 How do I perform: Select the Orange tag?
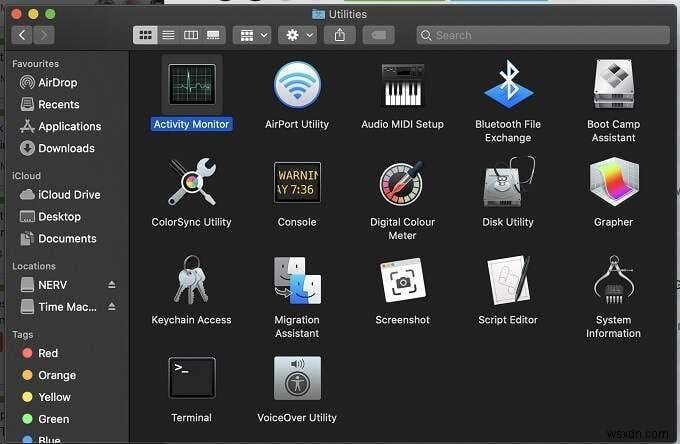pyautogui.click(x=67, y=375)
